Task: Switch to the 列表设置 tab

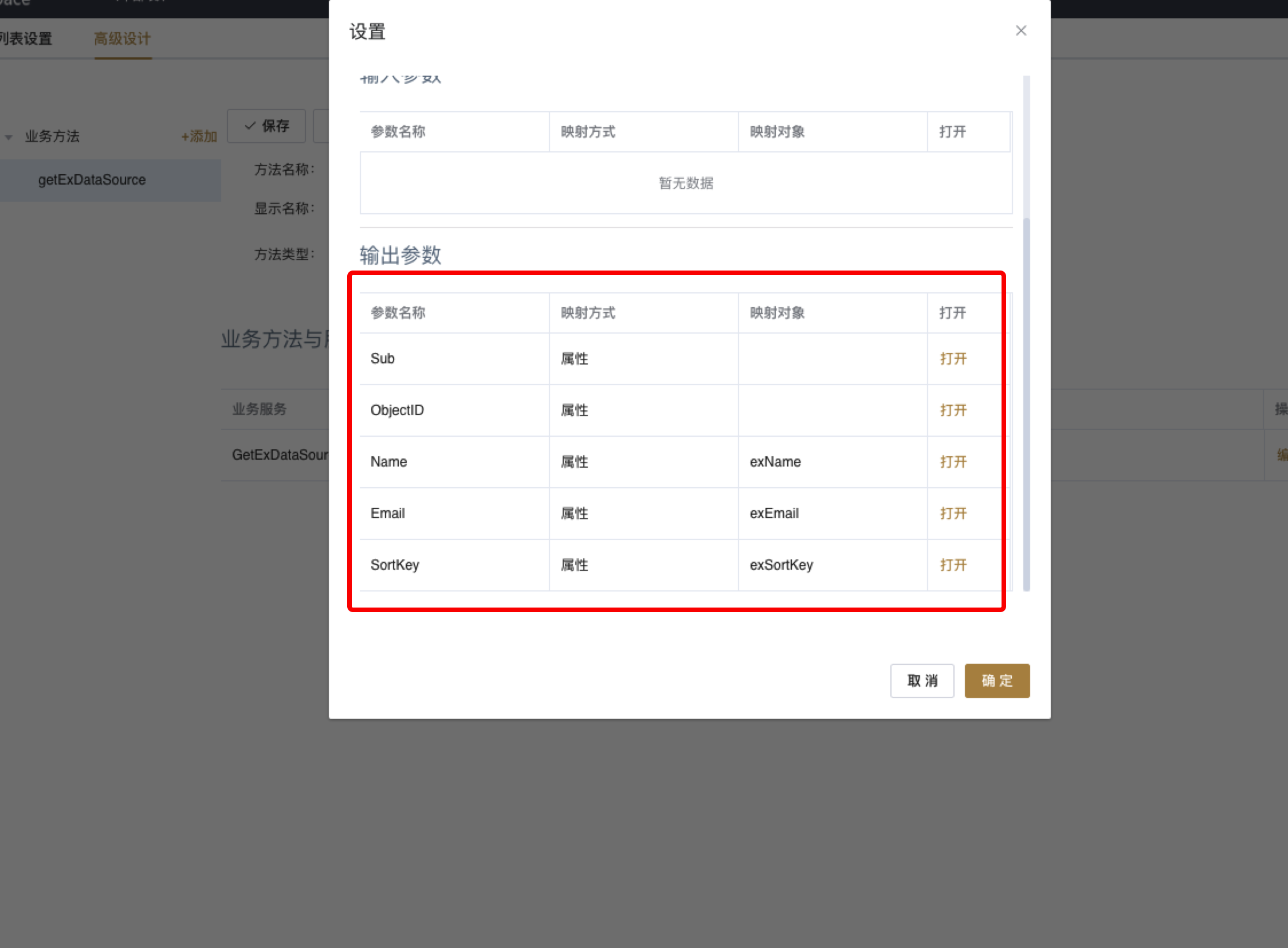Action: point(26,39)
